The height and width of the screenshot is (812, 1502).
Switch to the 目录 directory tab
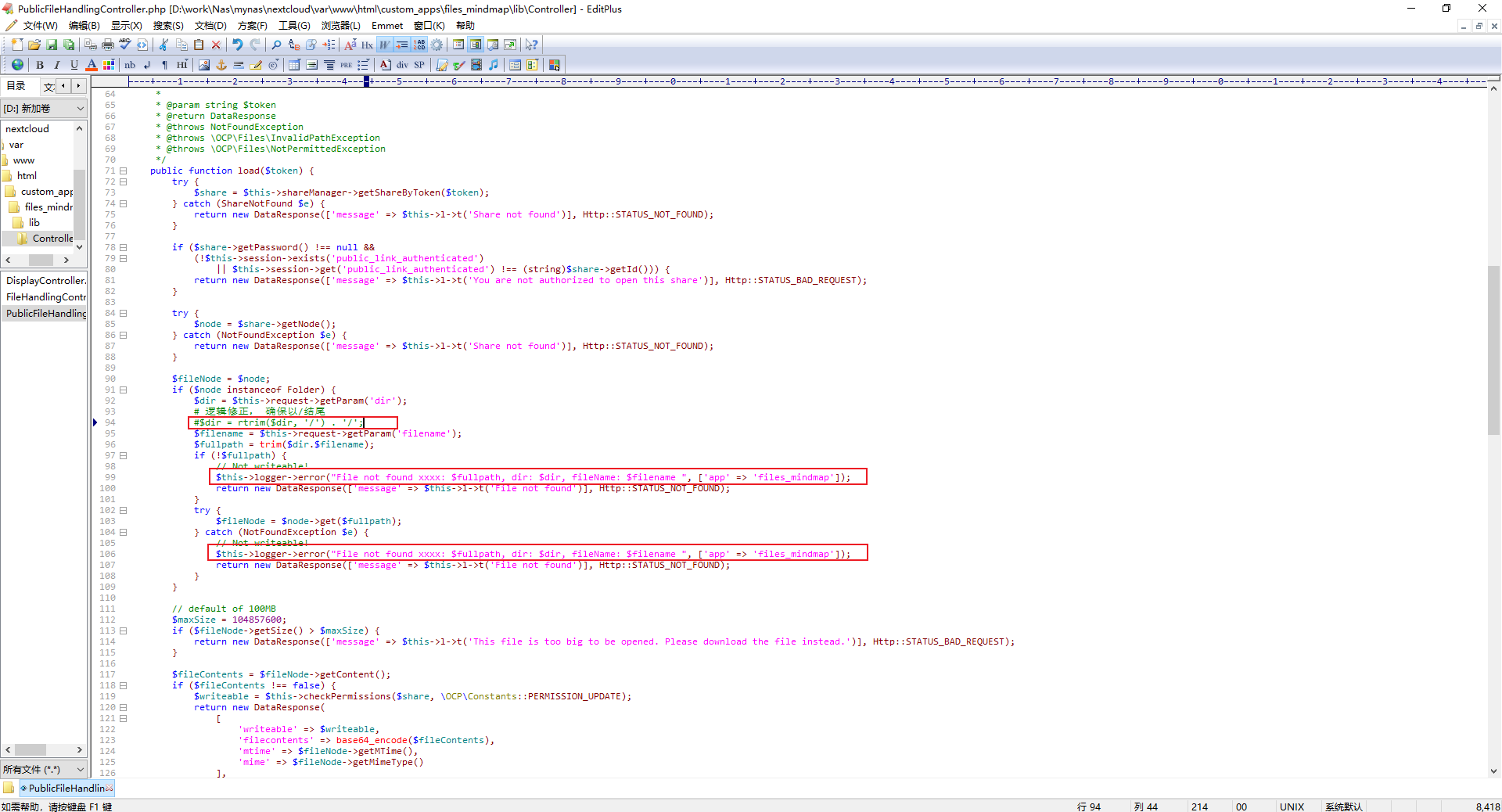click(x=16, y=86)
